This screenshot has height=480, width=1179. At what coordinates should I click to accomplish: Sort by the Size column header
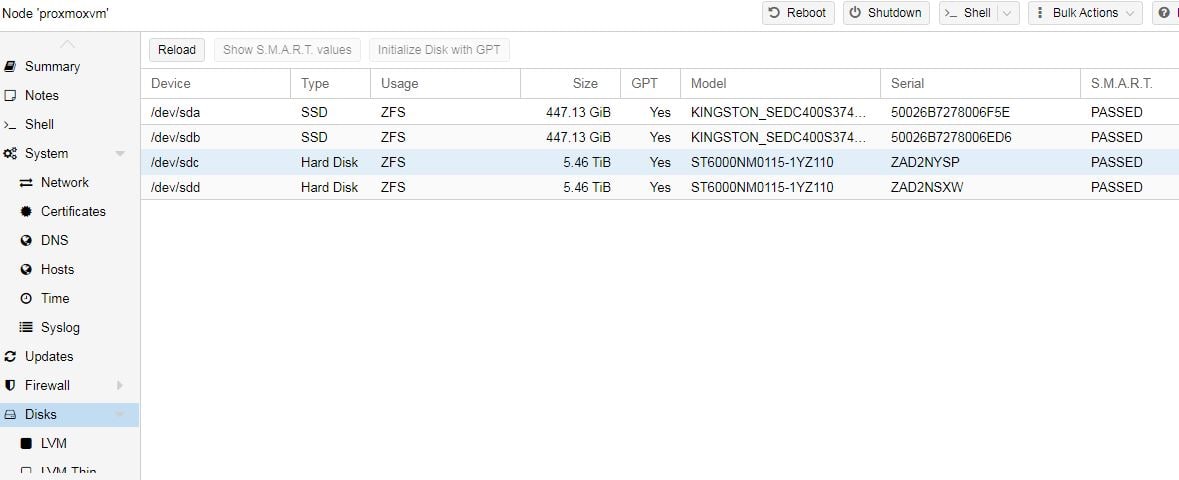pos(570,84)
